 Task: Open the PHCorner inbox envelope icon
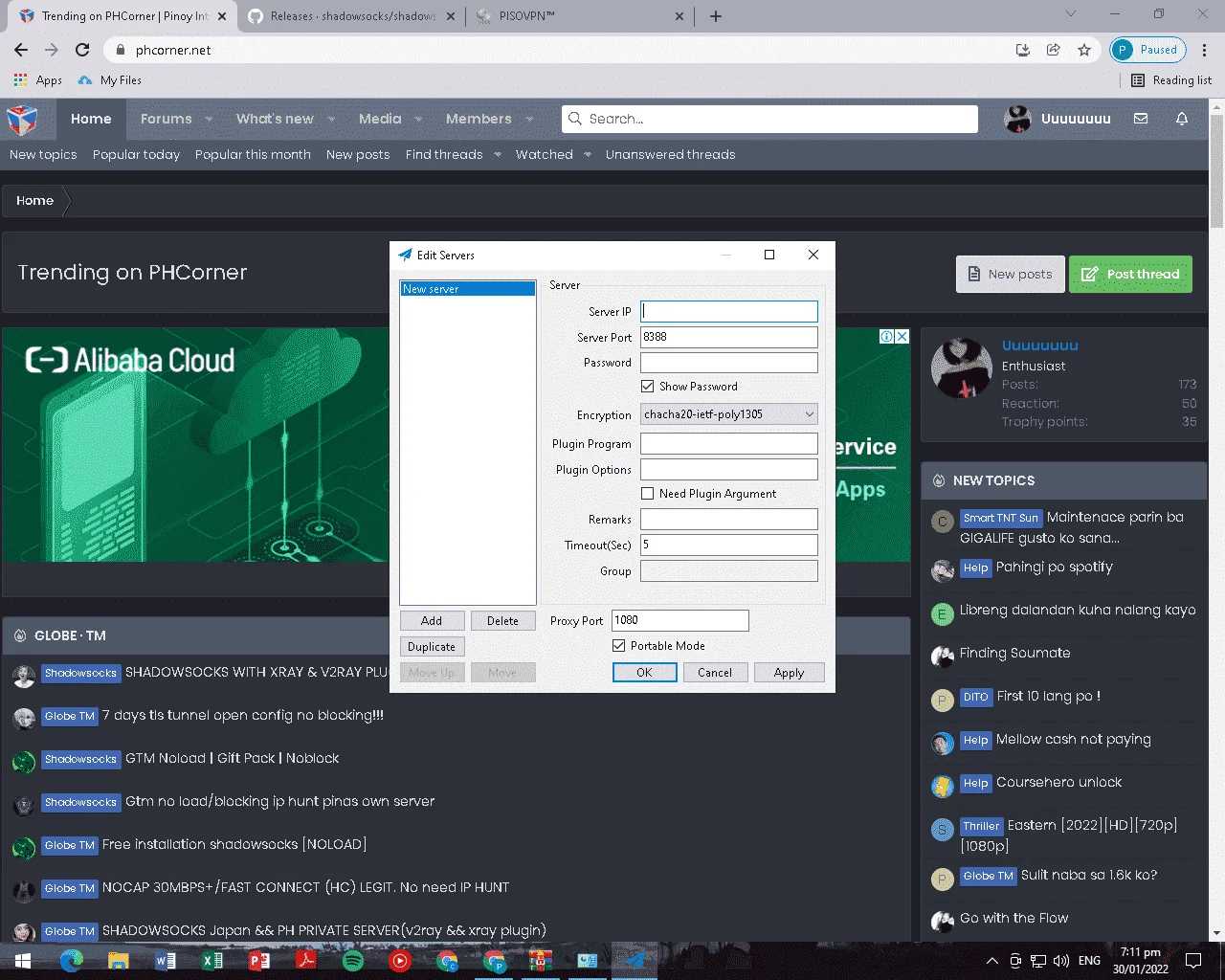(1141, 119)
